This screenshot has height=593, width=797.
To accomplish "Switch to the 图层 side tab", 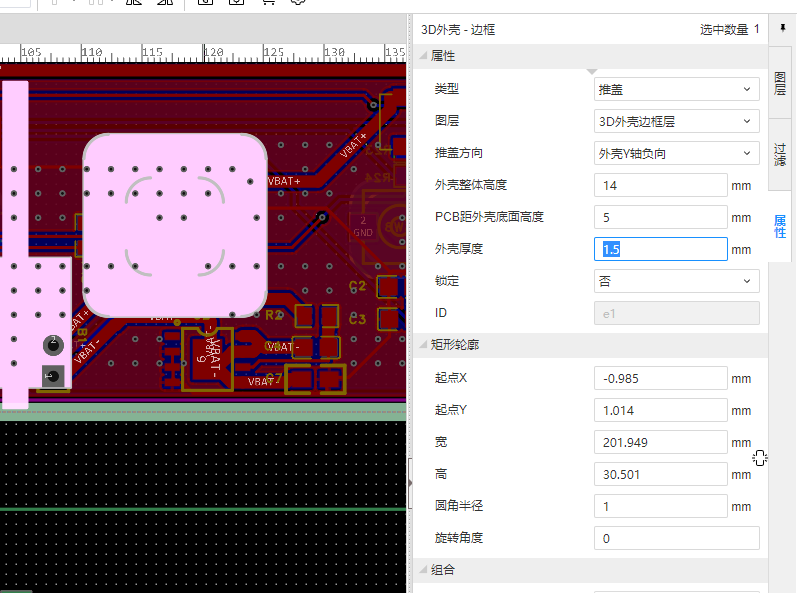I will [x=780, y=82].
